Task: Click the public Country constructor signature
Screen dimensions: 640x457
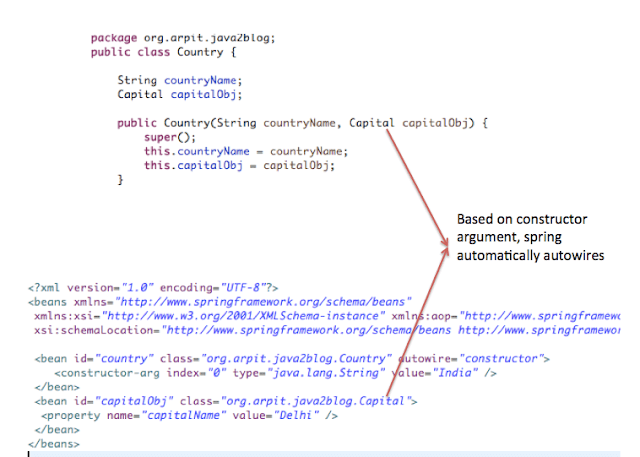Action: click(x=300, y=123)
